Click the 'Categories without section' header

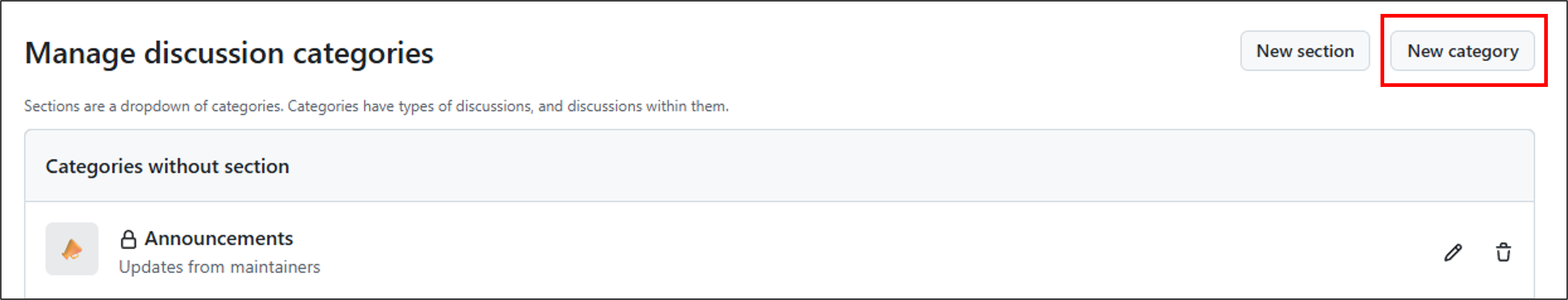(167, 167)
